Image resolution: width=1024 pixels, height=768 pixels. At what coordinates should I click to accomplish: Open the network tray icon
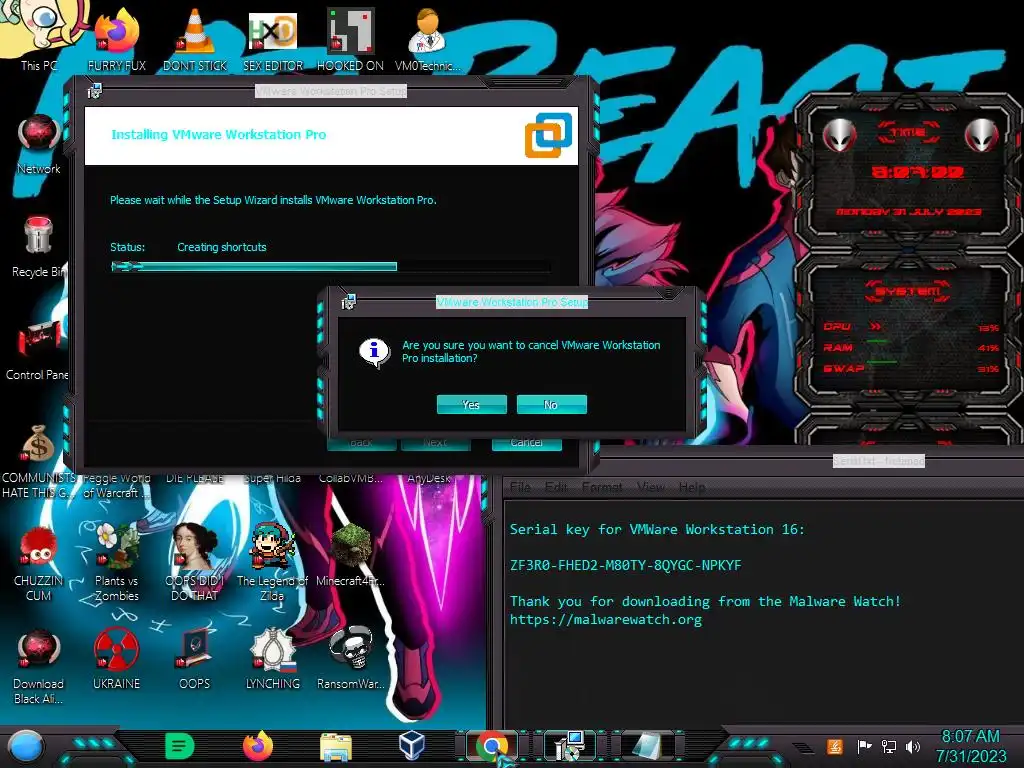click(889, 746)
